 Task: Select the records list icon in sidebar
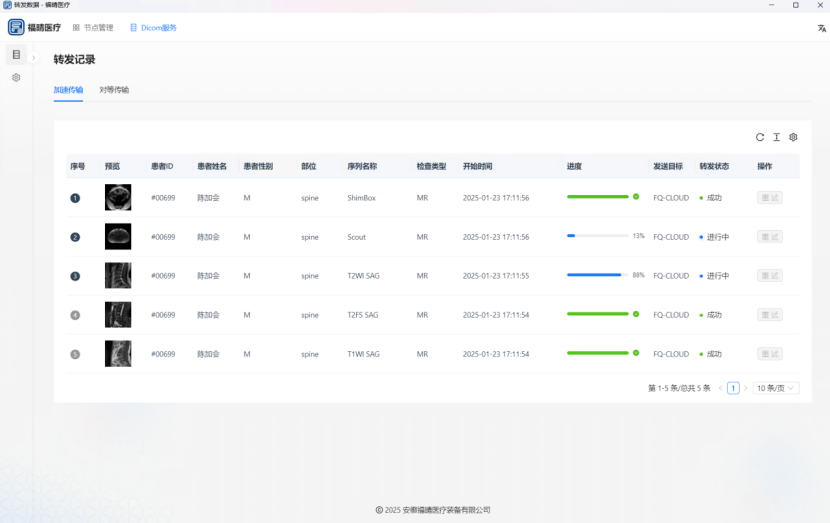(x=16, y=54)
